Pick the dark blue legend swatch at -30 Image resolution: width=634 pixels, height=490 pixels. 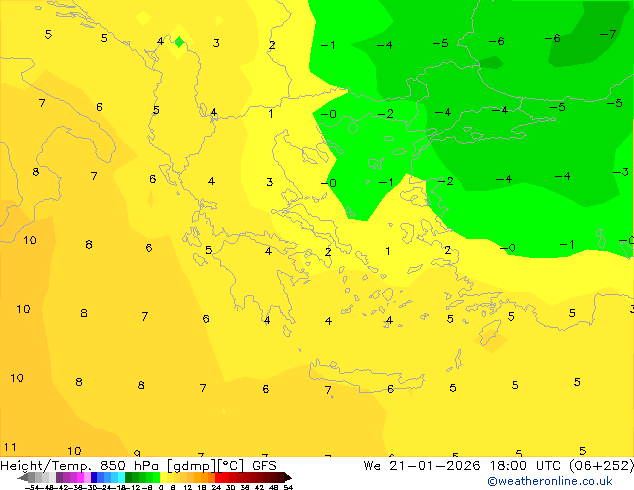[x=94, y=477]
